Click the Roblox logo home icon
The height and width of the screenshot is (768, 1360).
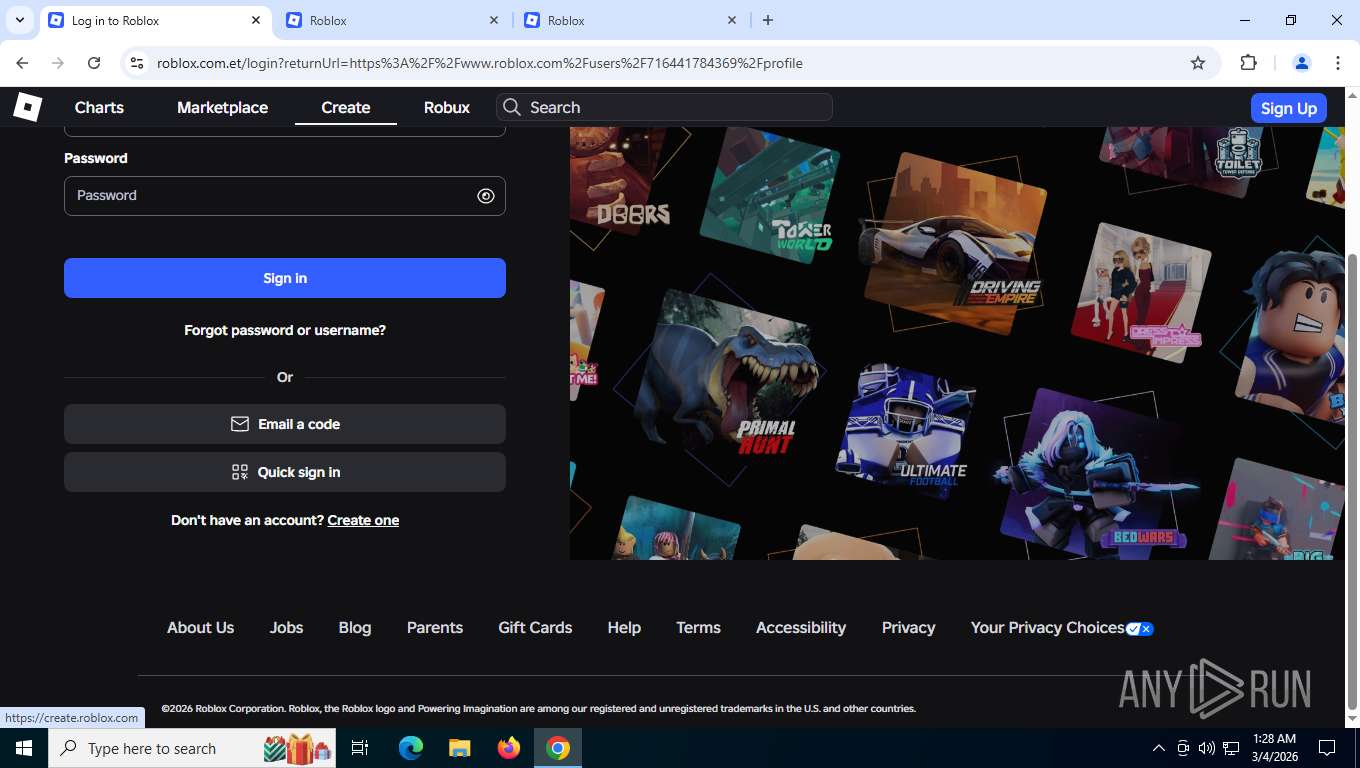[28, 106]
